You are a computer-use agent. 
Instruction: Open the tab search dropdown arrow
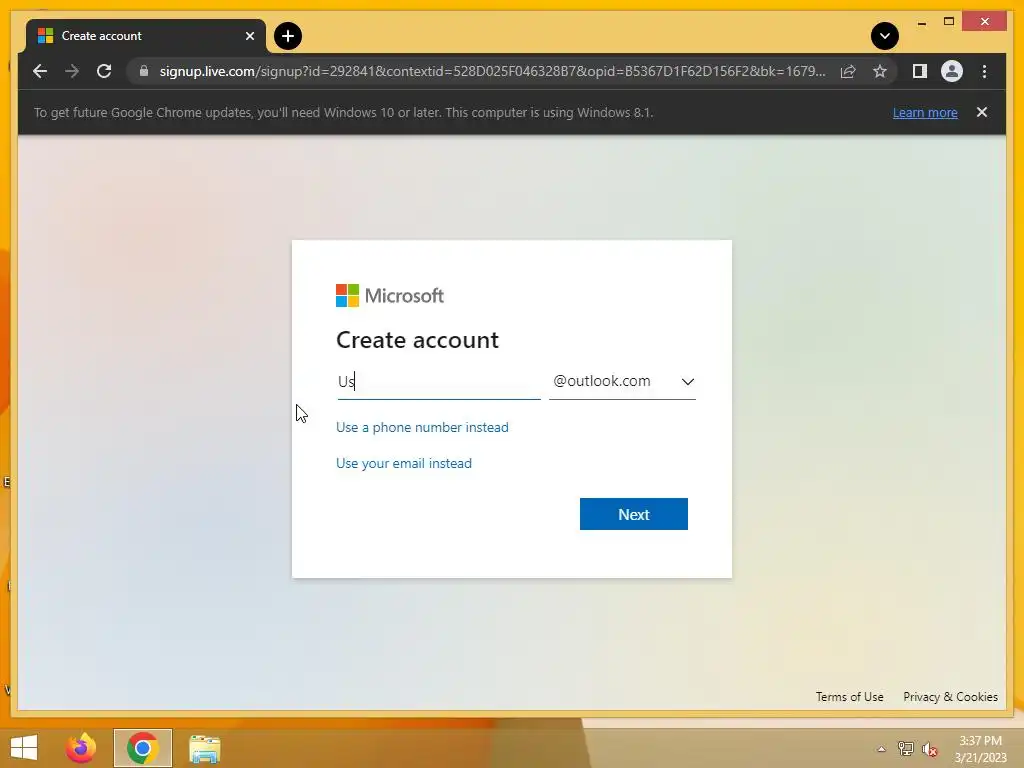(884, 36)
